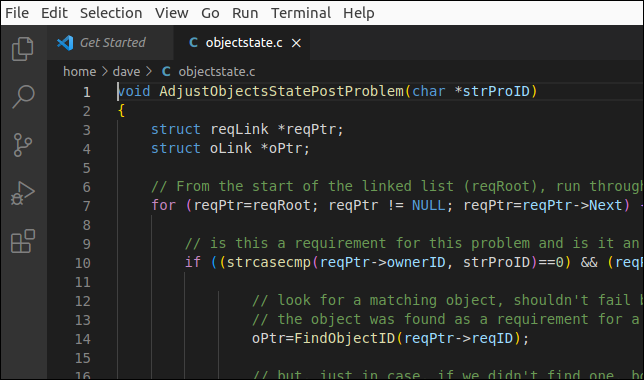Open the Run menu

245,13
